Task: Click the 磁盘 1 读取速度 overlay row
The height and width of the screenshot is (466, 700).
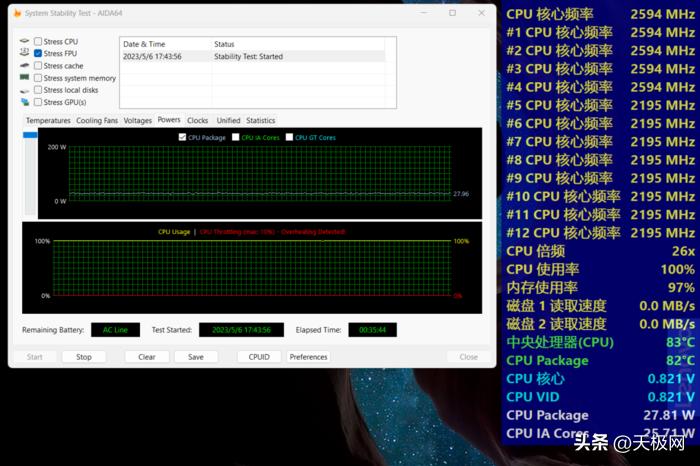Action: 600,306
